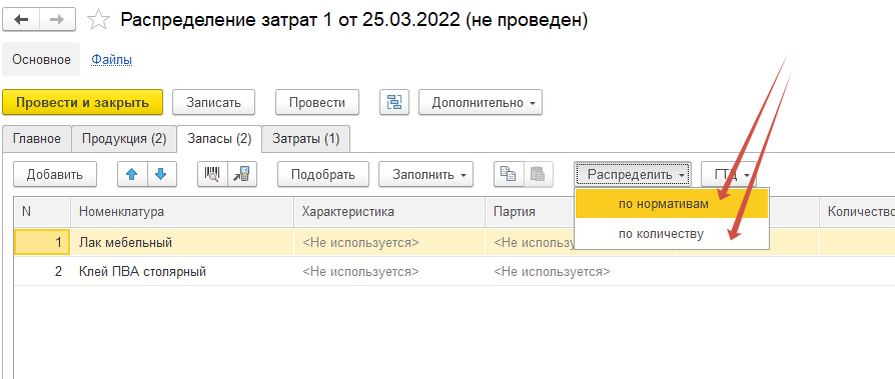Switch to Продукция (2) tab
The width and height of the screenshot is (895, 379).
click(x=124, y=139)
